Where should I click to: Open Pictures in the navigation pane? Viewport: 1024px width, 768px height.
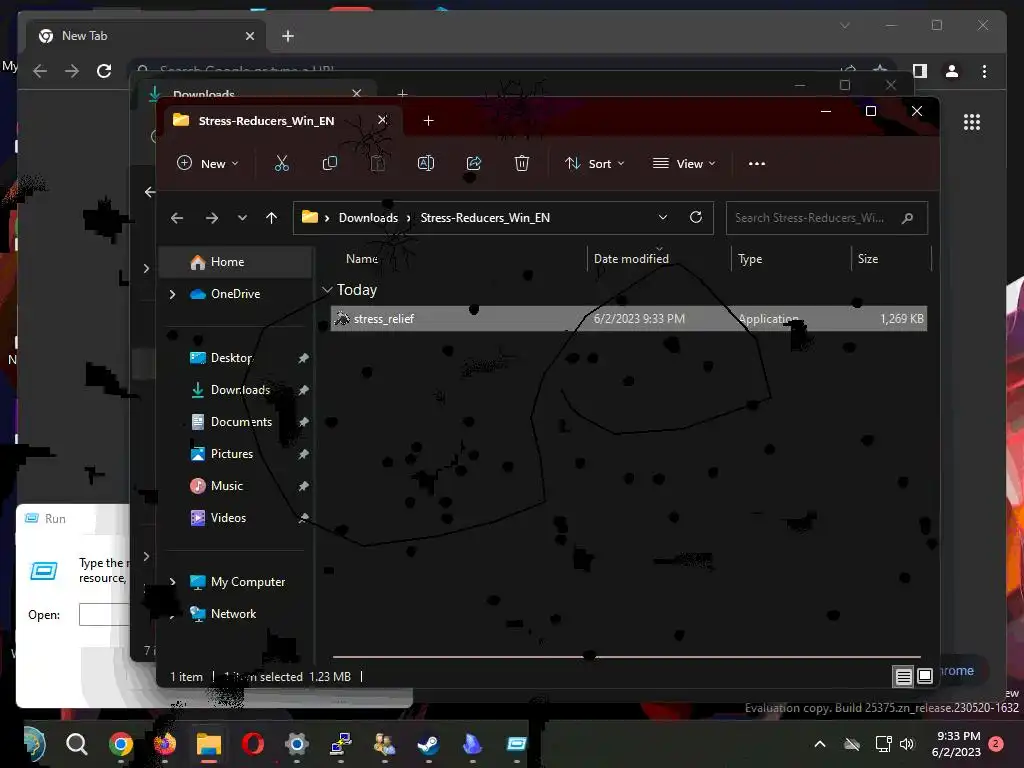point(231,454)
